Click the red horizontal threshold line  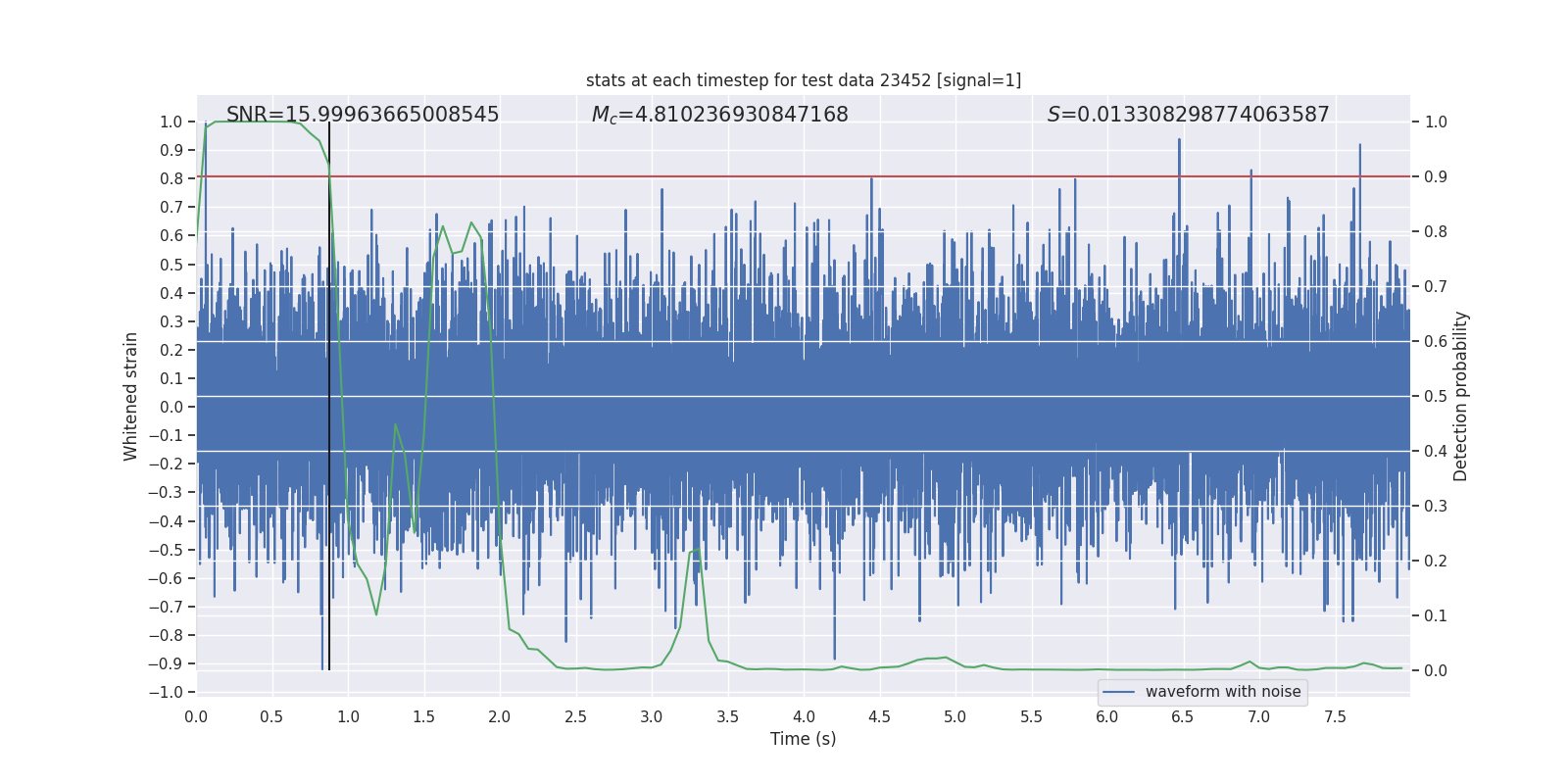point(804,177)
